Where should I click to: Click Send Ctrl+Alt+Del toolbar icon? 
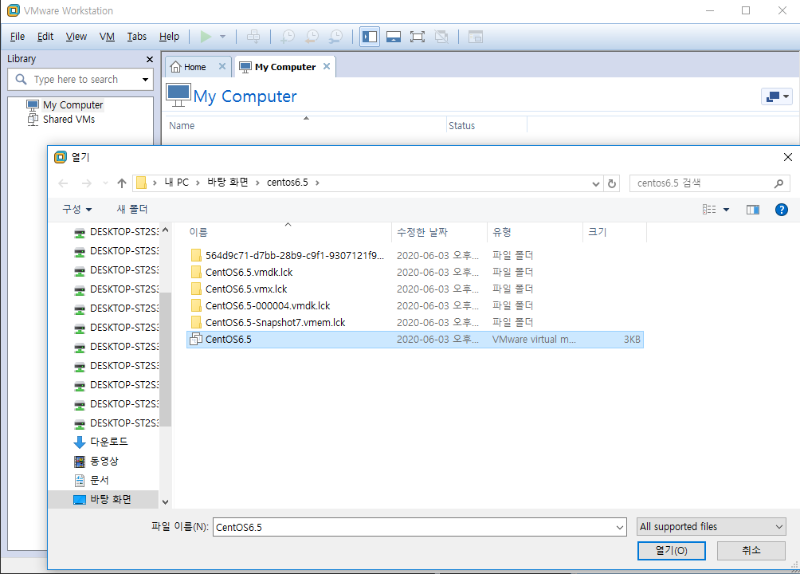[253, 37]
